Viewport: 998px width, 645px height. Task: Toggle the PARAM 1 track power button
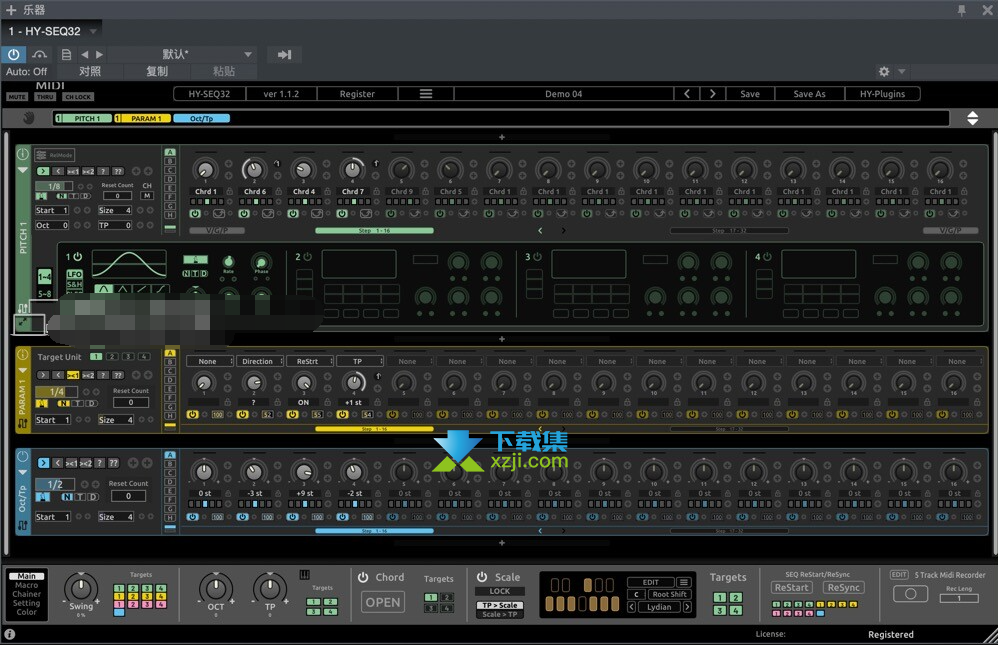point(22,355)
